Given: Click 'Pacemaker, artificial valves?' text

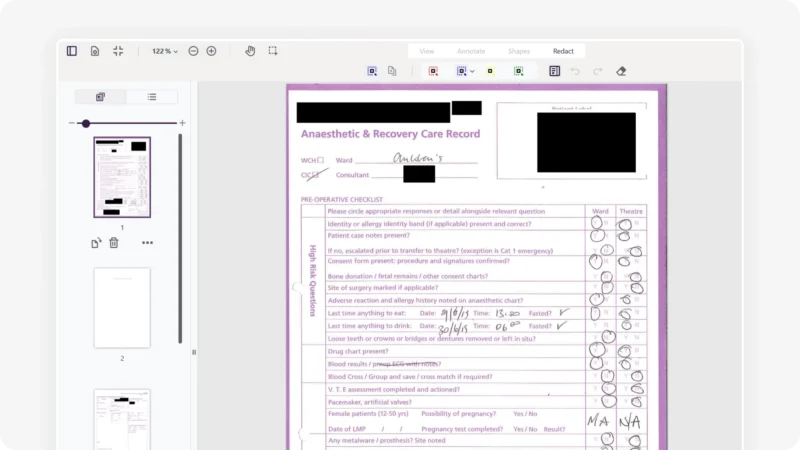Looking at the screenshot, I should click(369, 402).
